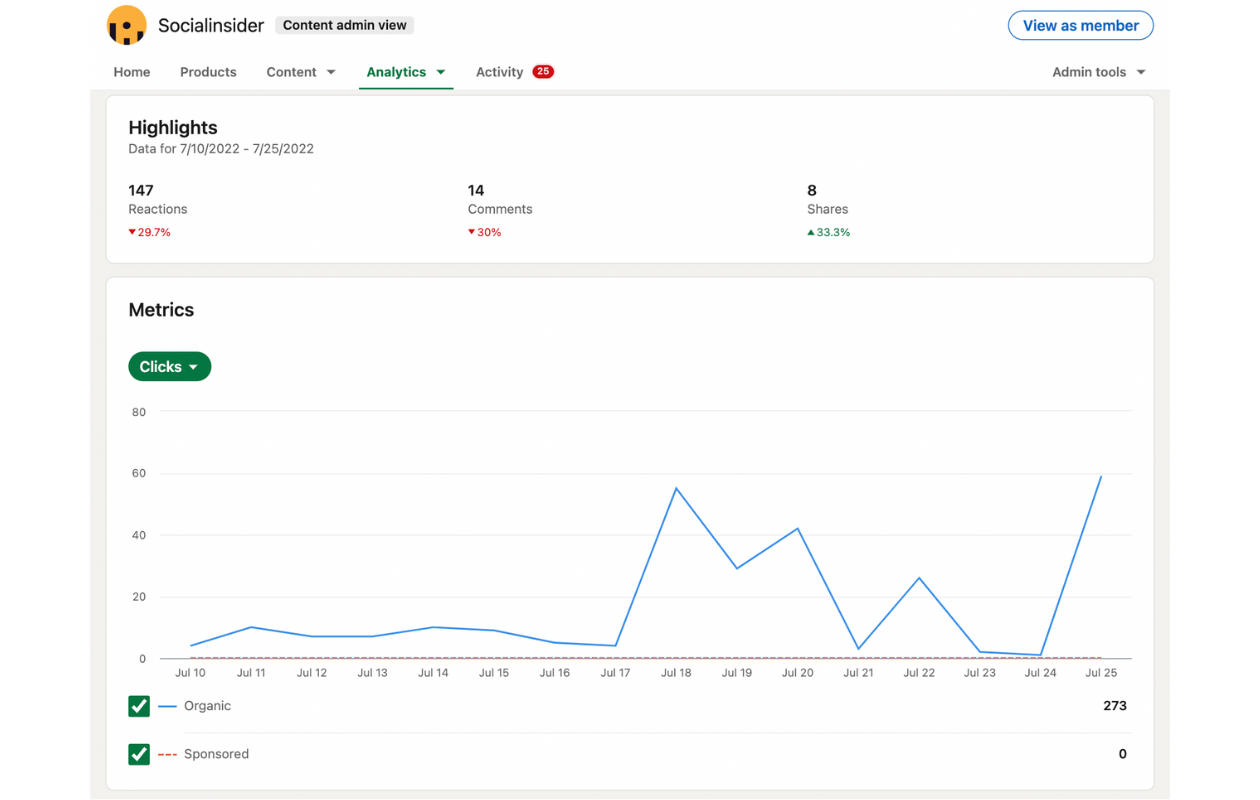The height and width of the screenshot is (800, 1260).
Task: Click the Reactions 29.7% decrease indicator
Action: tap(149, 232)
